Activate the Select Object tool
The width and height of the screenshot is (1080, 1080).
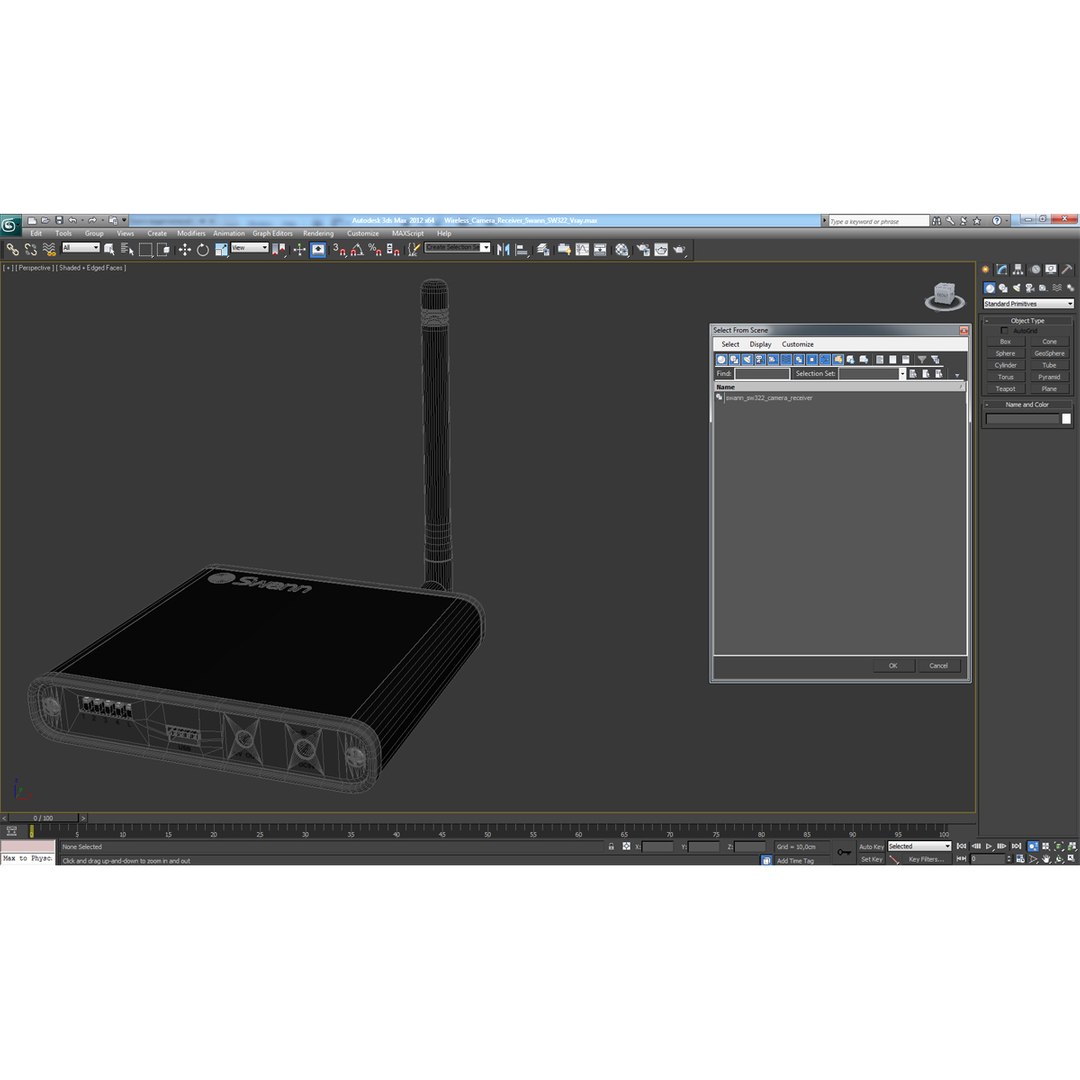pyautogui.click(x=109, y=249)
